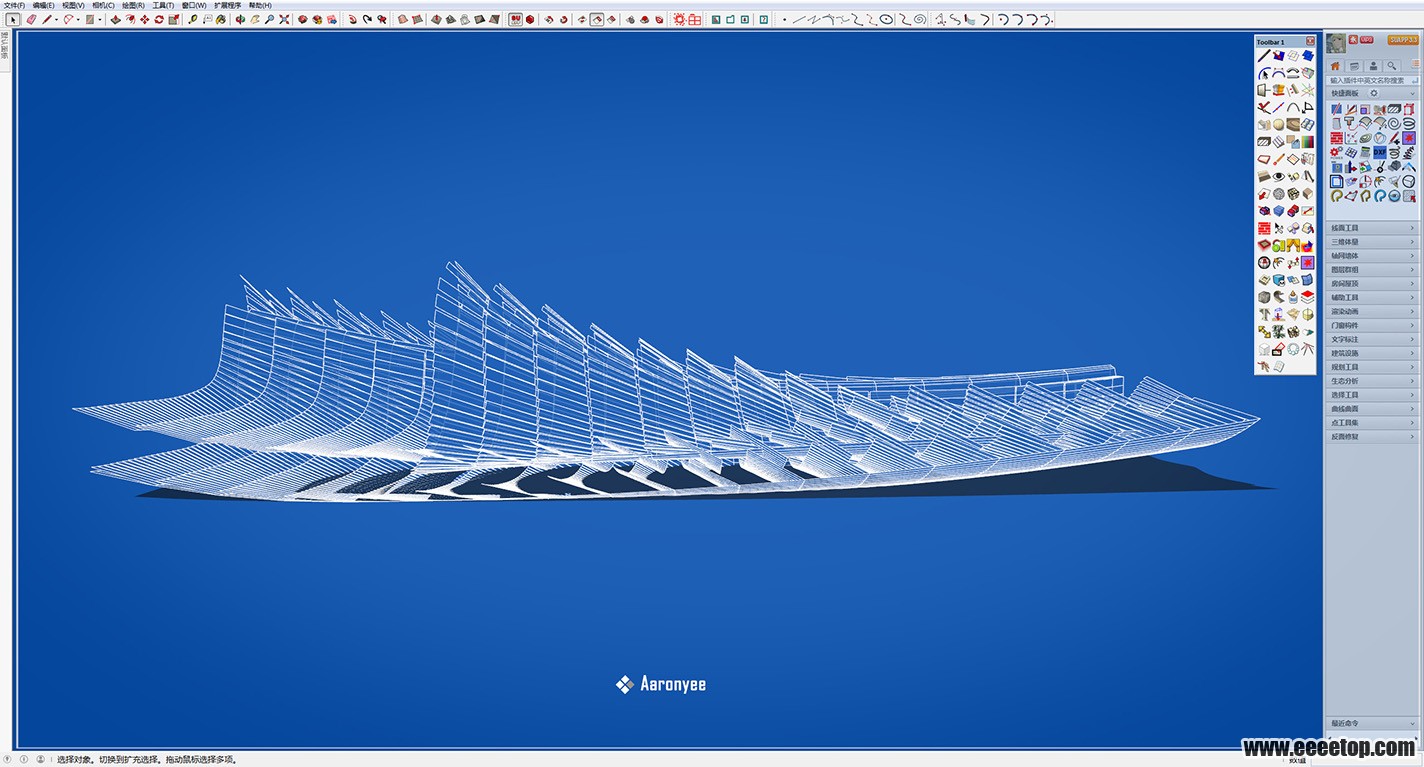This screenshot has width=1424, height=767.
Task: Expand the 文字标注 category
Action: click(x=1372, y=339)
